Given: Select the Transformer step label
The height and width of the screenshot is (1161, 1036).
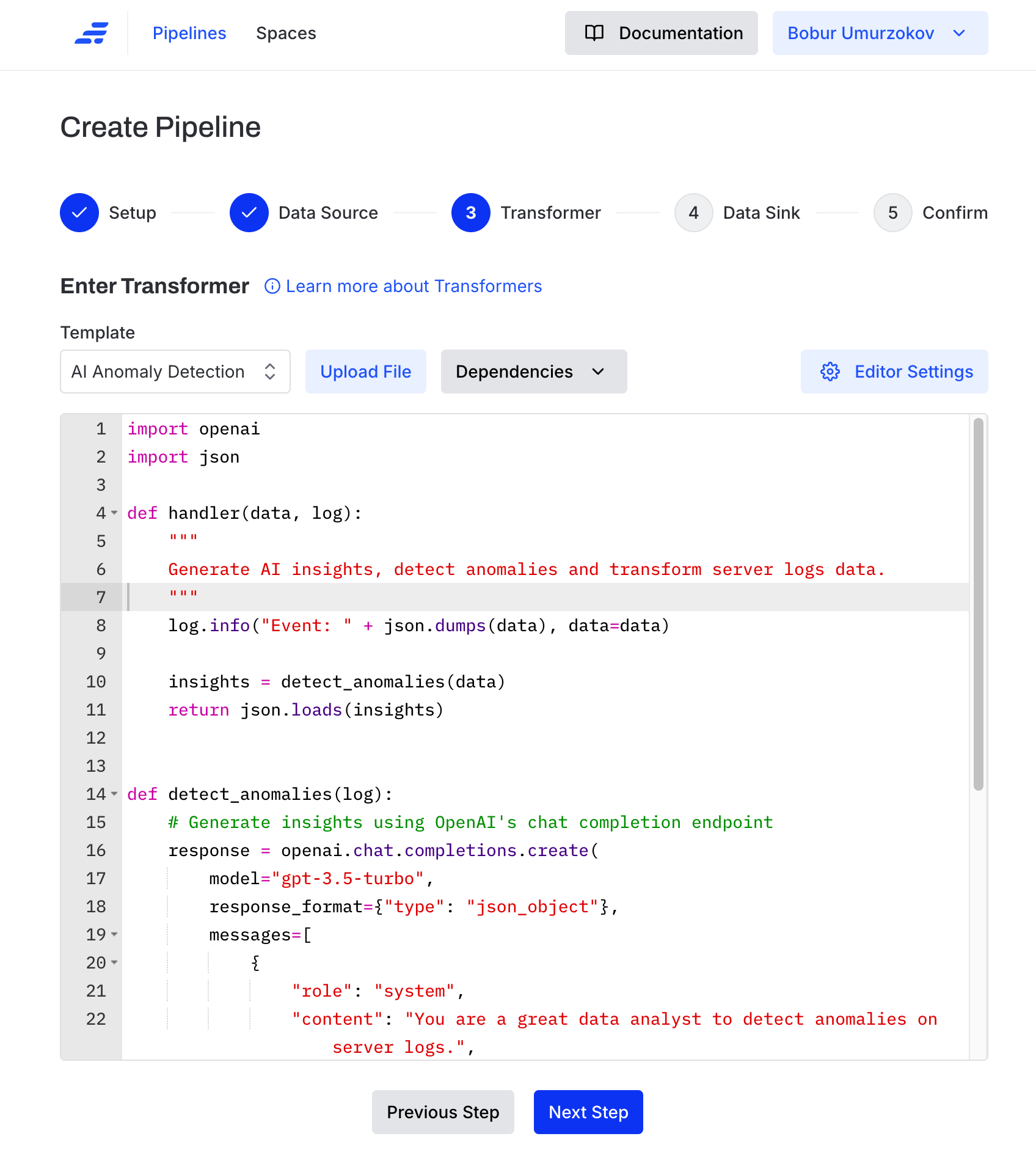Looking at the screenshot, I should pos(550,213).
